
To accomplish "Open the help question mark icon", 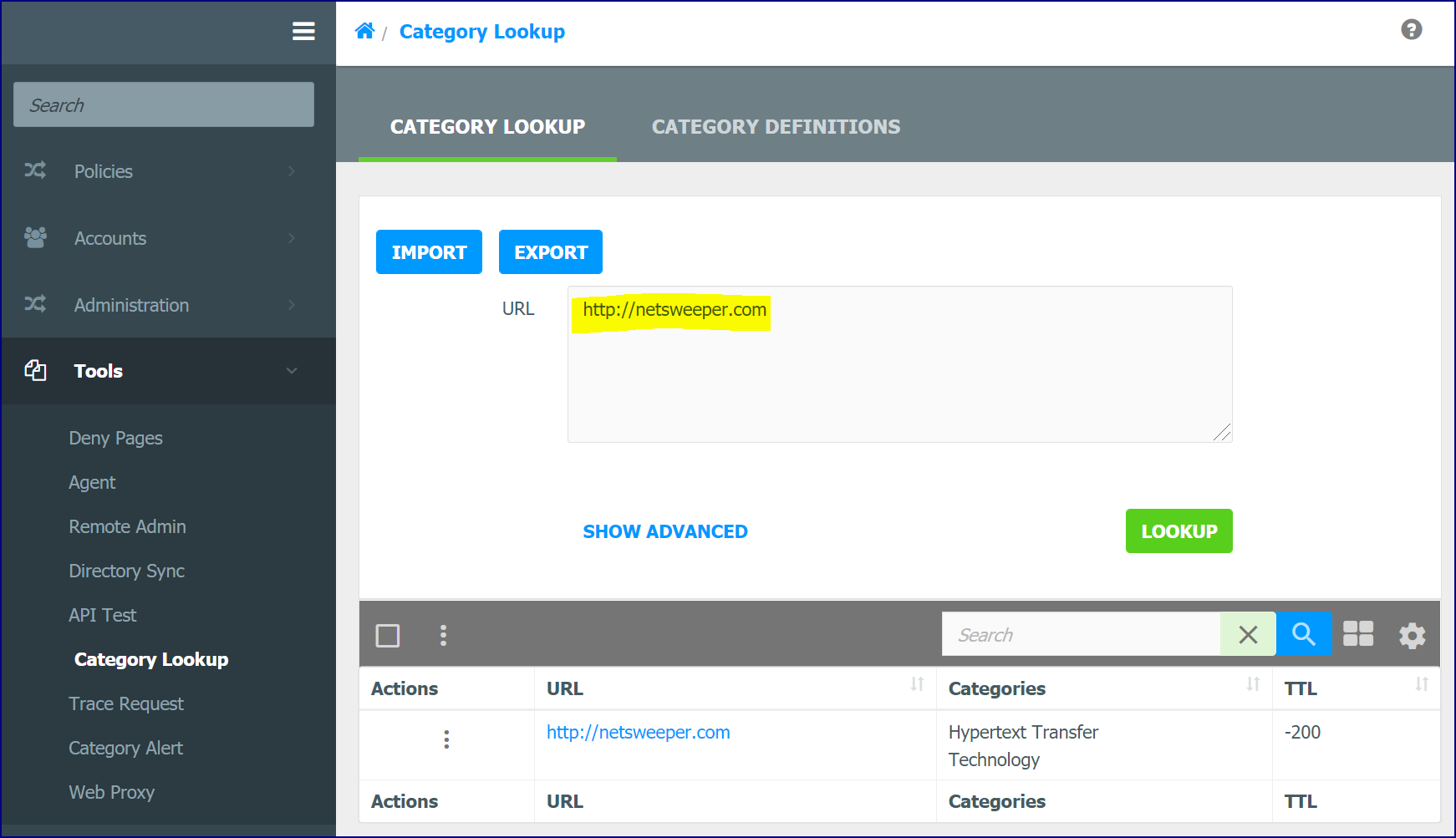I will pyautogui.click(x=1412, y=30).
